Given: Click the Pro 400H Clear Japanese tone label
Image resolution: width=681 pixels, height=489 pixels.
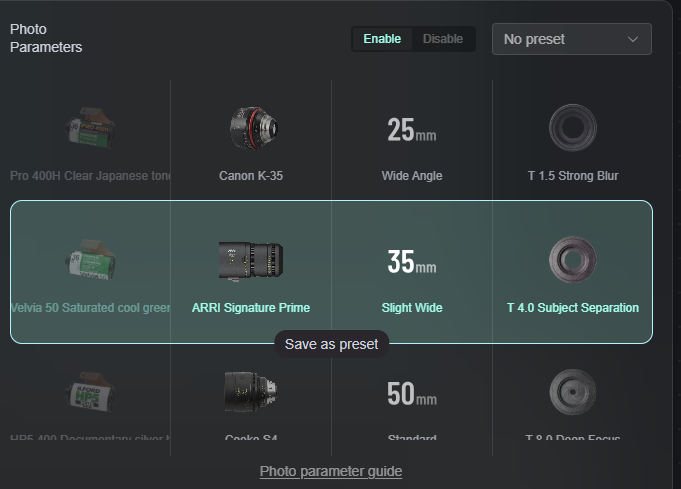Looking at the screenshot, I should tap(90, 176).
